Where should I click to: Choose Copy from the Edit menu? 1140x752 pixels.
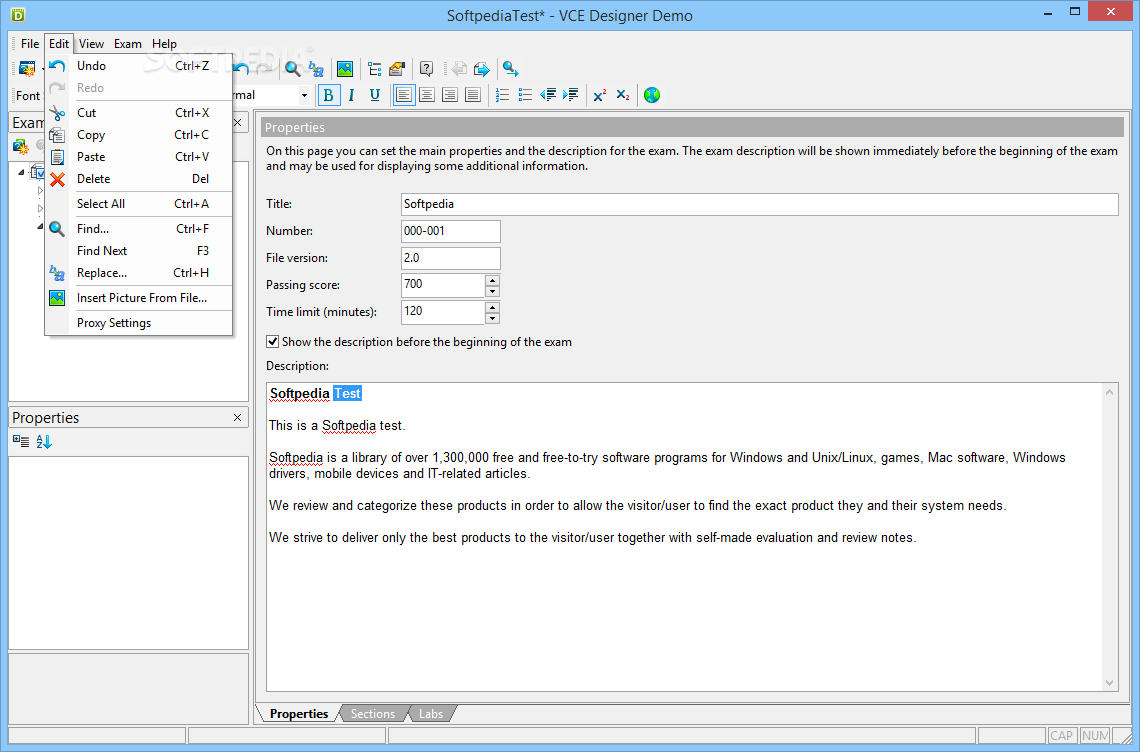pyautogui.click(x=139, y=135)
